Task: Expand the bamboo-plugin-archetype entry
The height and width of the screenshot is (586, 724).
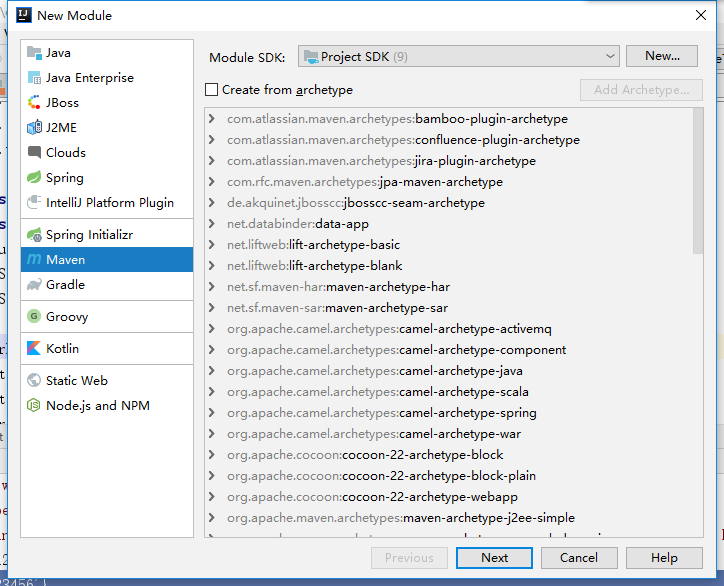Action: [212, 119]
